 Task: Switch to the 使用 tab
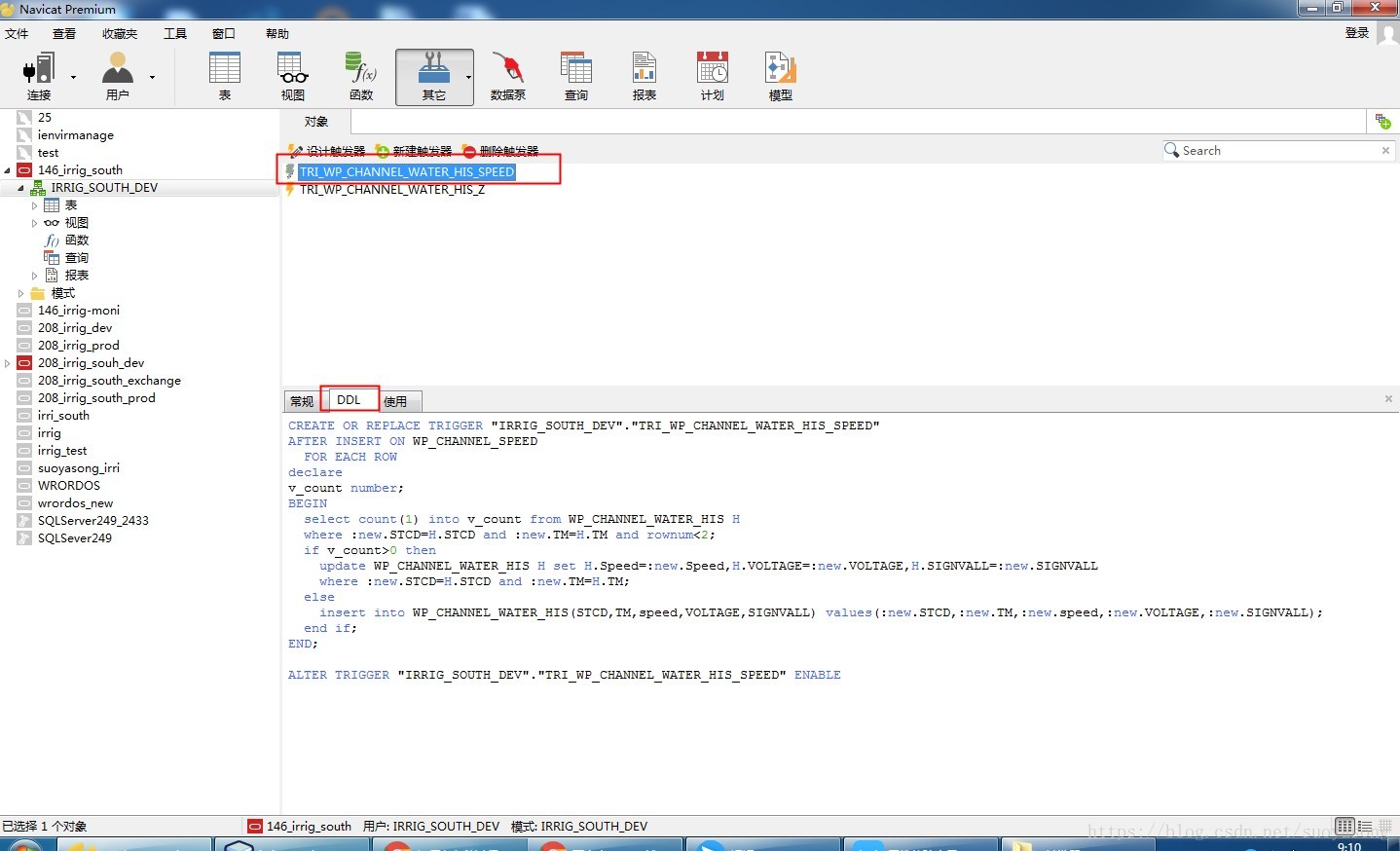(x=395, y=401)
